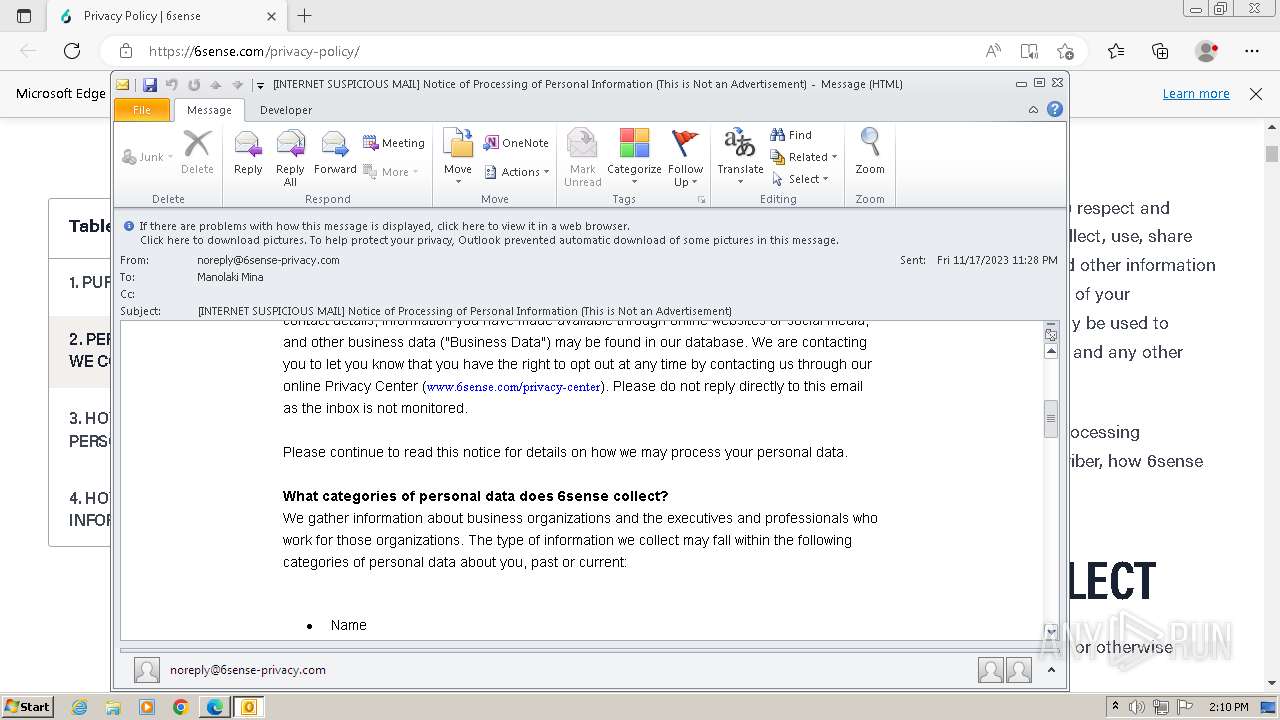Forward this message using Forward icon
1280x720 pixels.
pos(335,152)
